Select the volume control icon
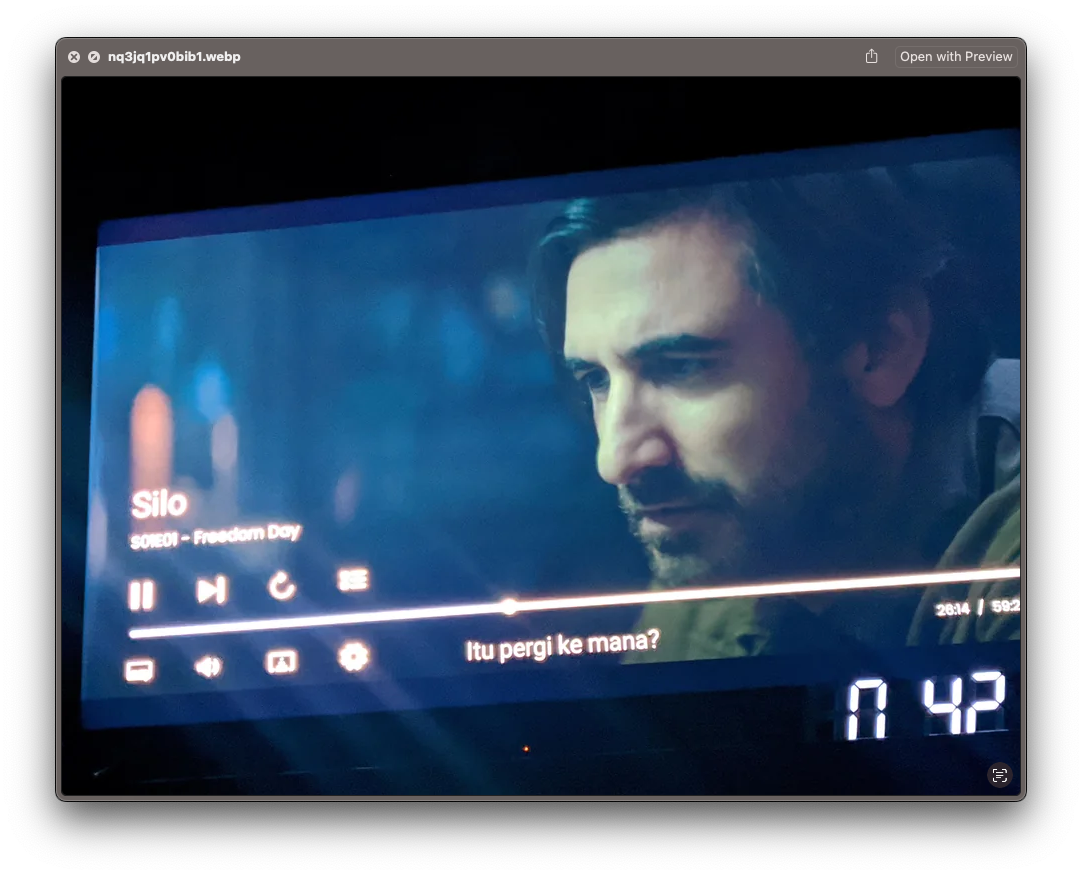The image size is (1082, 875). coord(209,665)
